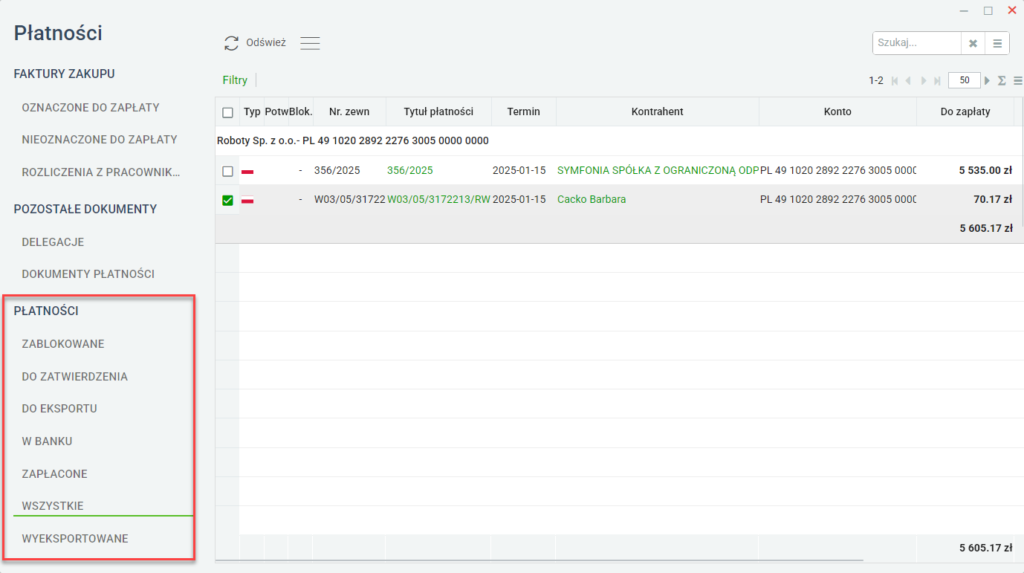1024x573 pixels.
Task: Open contractor link Symfonia Spółka z ograniczoną
Action: point(658,171)
